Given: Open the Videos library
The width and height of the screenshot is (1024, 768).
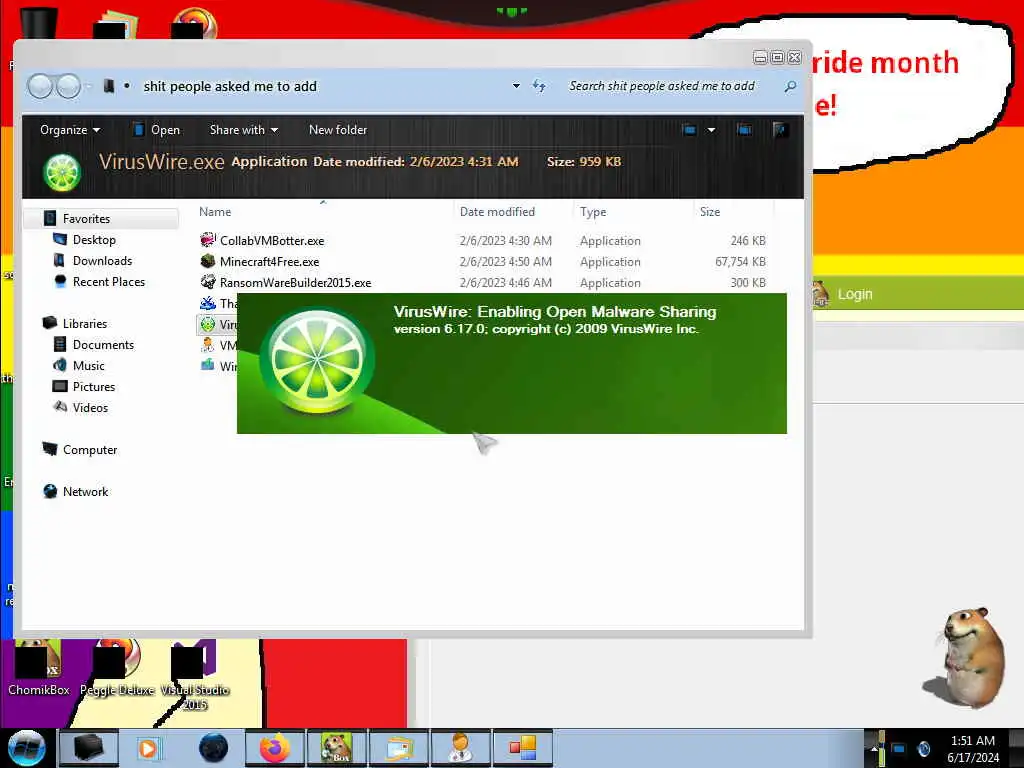Looking at the screenshot, I should [90, 408].
